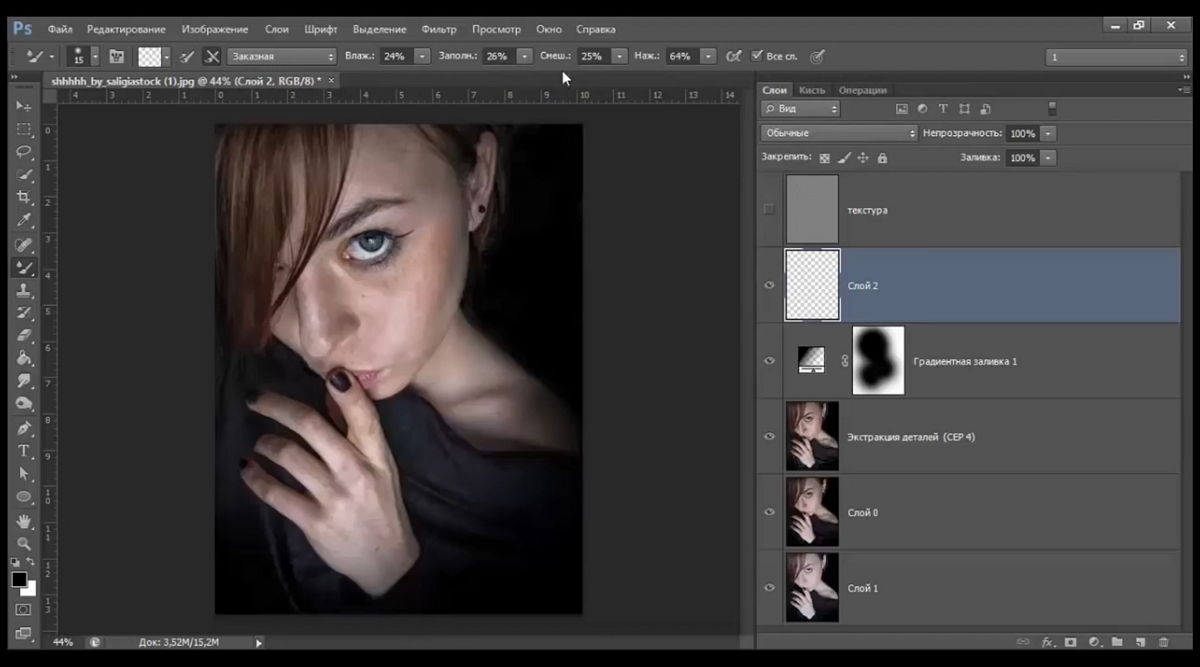Select the Sponge tool
Screen dimensions: 1200x667
pos(24,404)
